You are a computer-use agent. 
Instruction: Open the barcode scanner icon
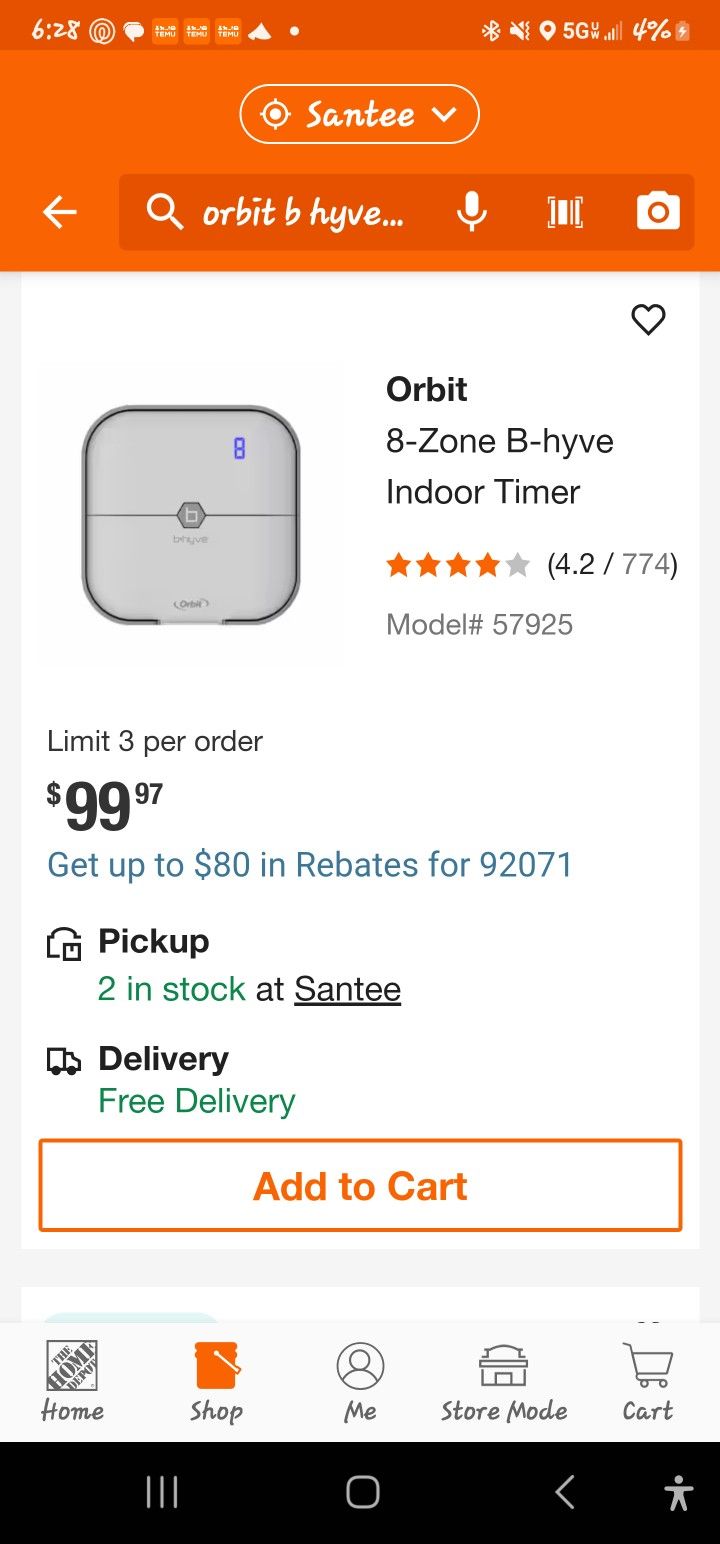click(x=565, y=212)
